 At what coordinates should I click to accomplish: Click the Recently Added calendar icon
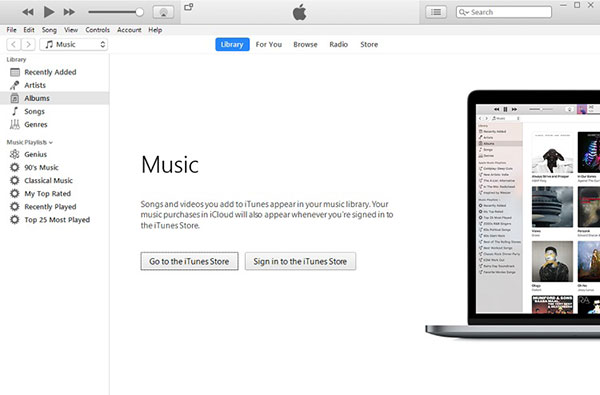point(15,72)
